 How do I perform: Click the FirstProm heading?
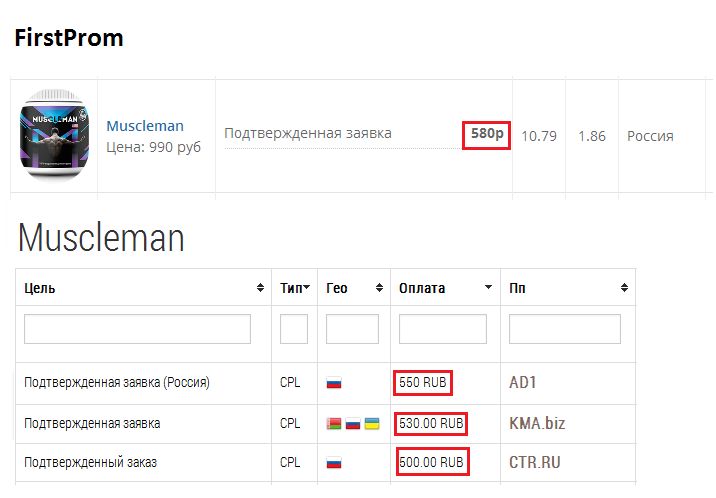pyautogui.click(x=69, y=37)
